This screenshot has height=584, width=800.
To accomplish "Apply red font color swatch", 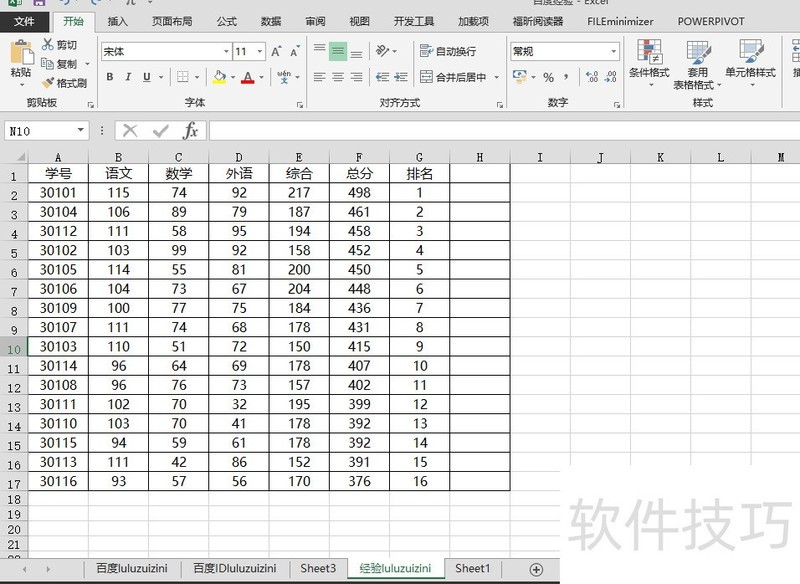I will point(248,77).
